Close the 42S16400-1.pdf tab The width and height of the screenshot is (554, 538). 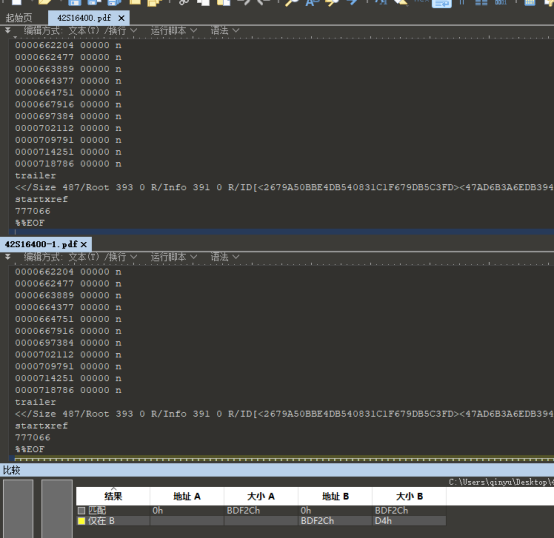84,244
